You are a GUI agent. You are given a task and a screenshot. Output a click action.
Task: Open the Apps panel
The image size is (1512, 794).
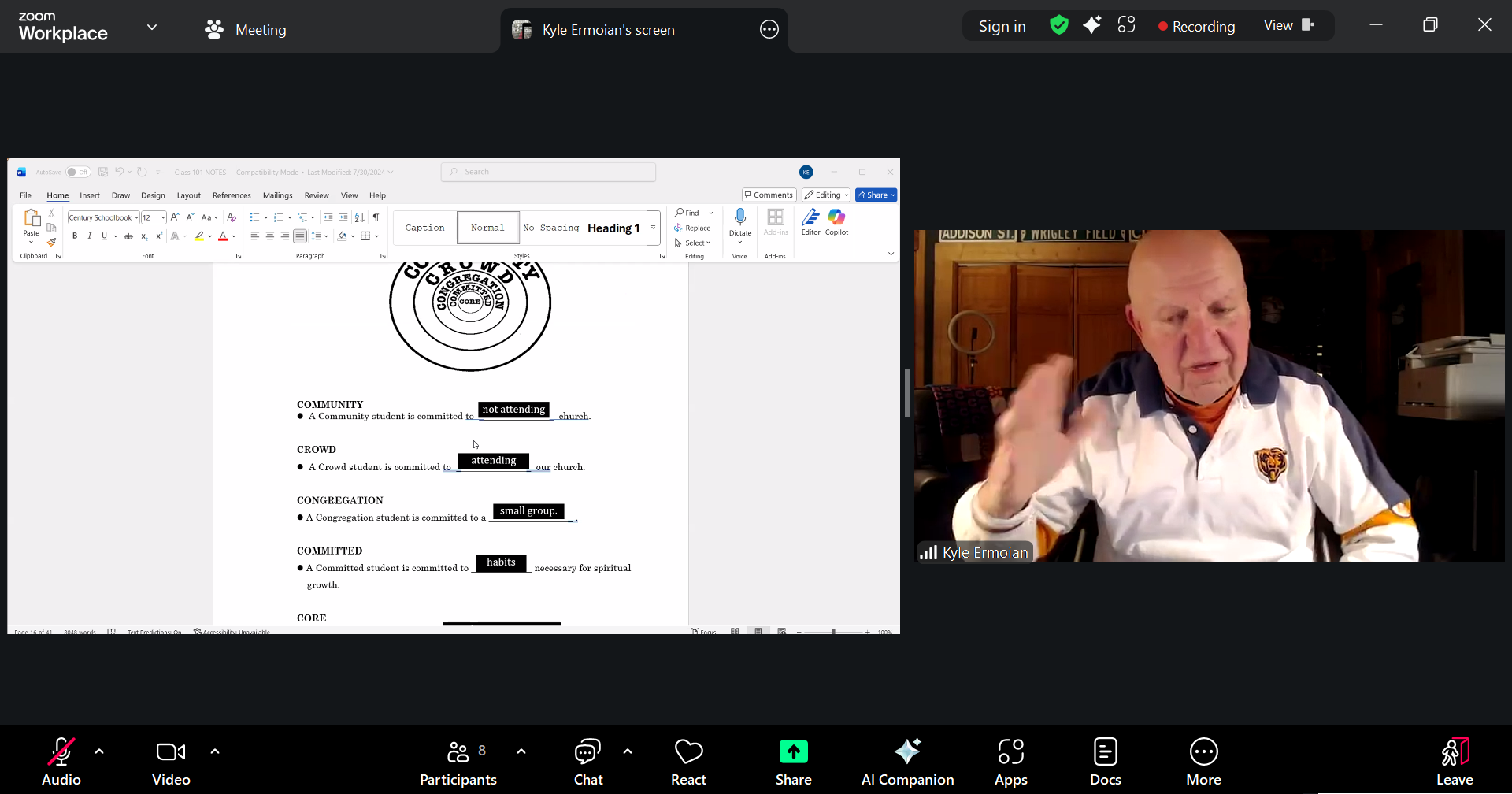1010,761
